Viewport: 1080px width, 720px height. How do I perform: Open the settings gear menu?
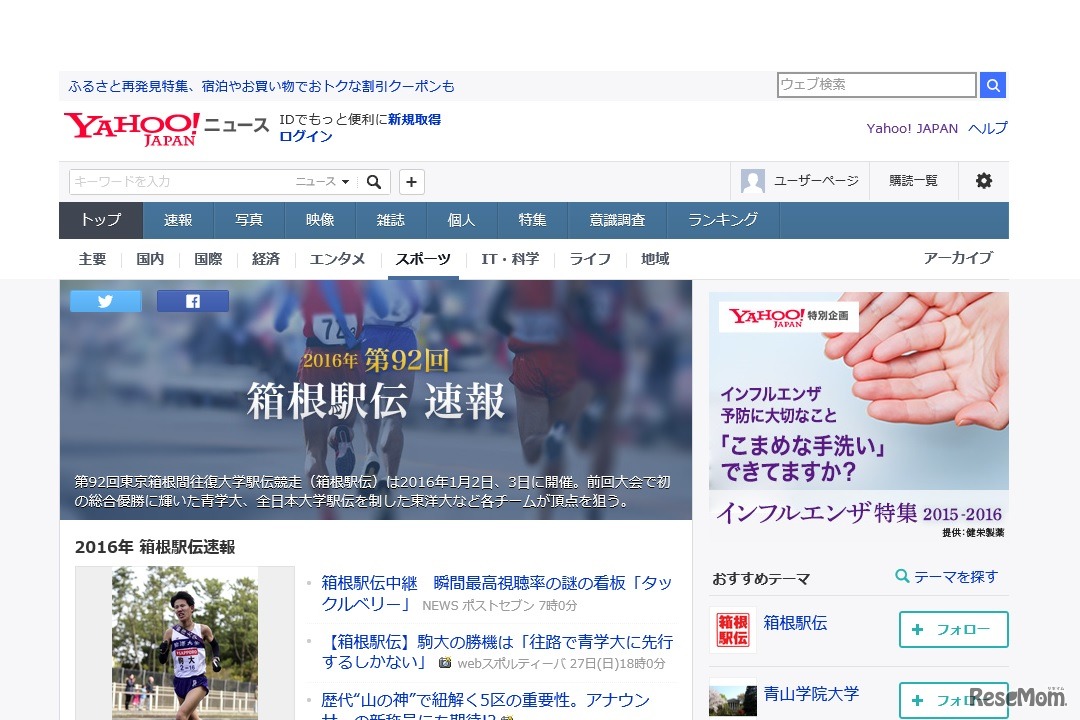click(984, 181)
